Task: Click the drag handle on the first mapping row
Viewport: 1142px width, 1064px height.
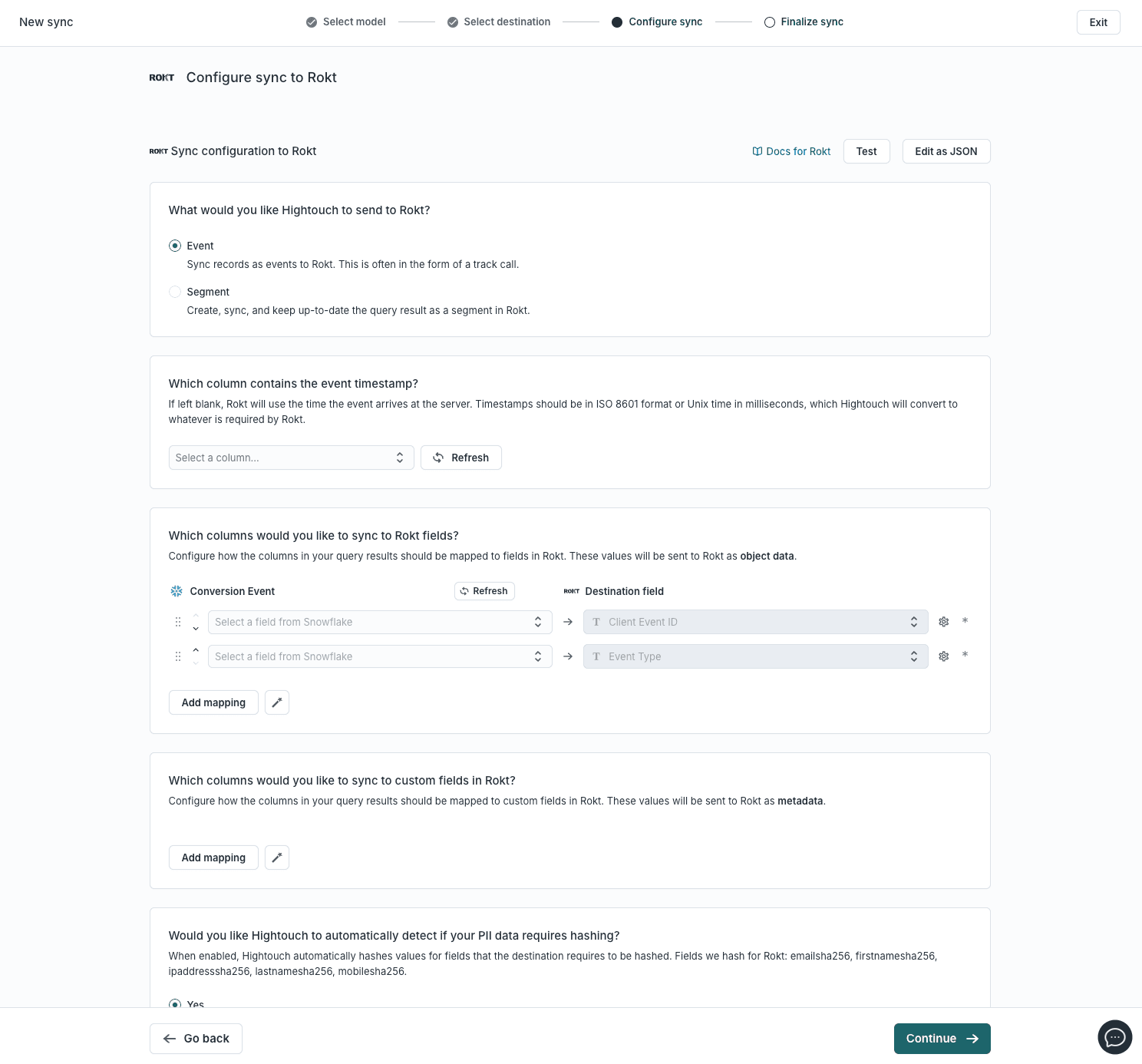Action: click(178, 622)
